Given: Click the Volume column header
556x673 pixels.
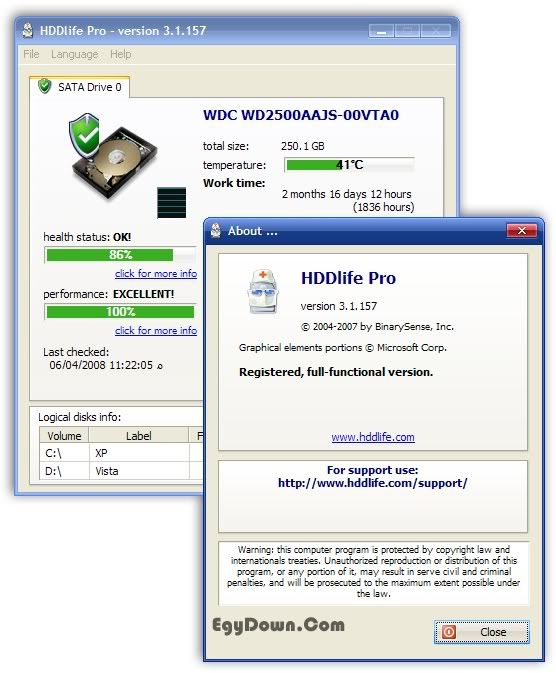Looking at the screenshot, I should point(64,436).
